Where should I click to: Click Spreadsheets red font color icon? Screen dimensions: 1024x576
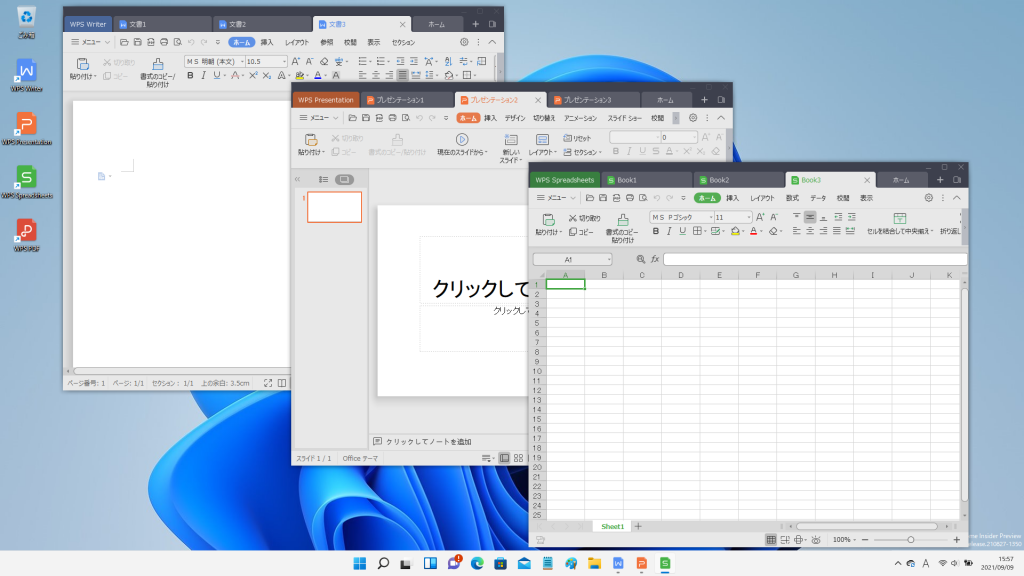click(x=754, y=231)
